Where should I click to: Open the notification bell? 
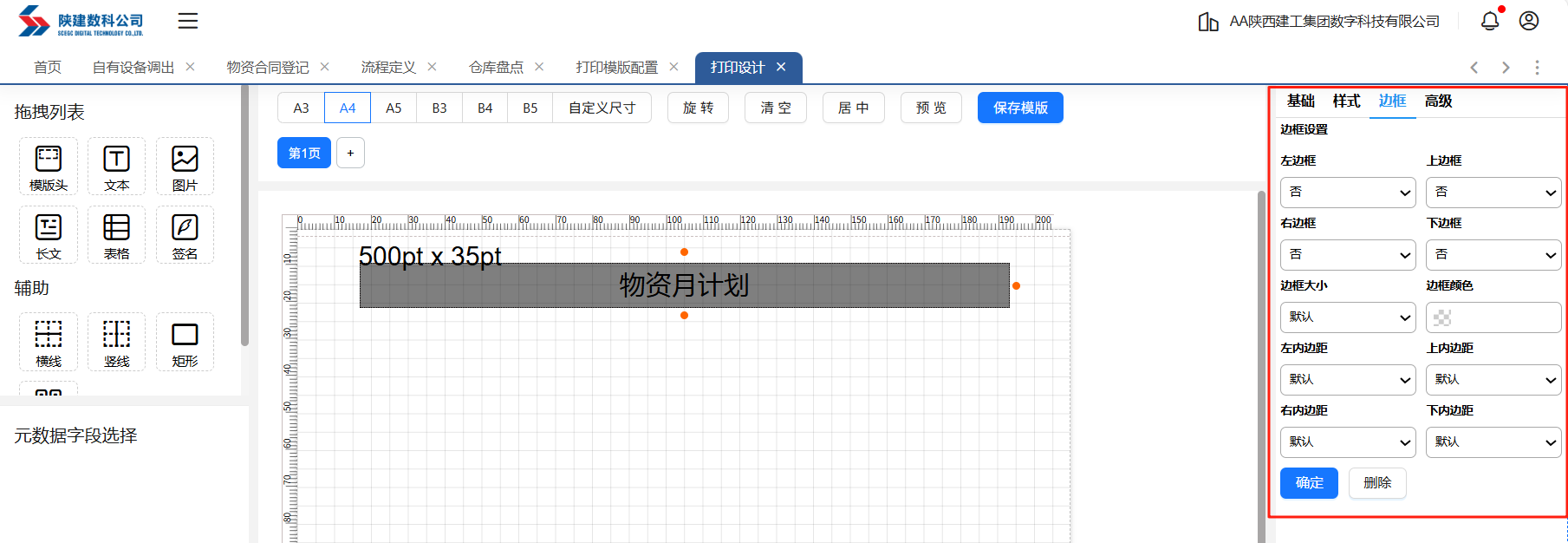[1489, 21]
